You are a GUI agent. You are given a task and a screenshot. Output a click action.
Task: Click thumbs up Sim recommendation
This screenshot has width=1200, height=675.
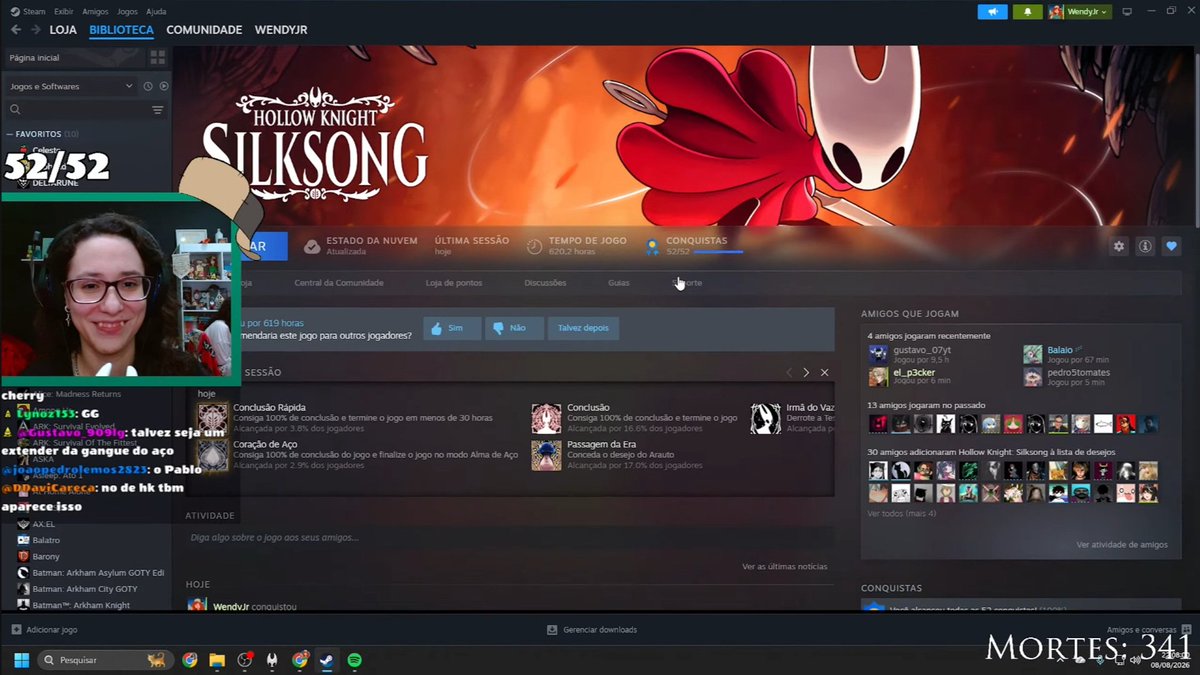pos(450,328)
